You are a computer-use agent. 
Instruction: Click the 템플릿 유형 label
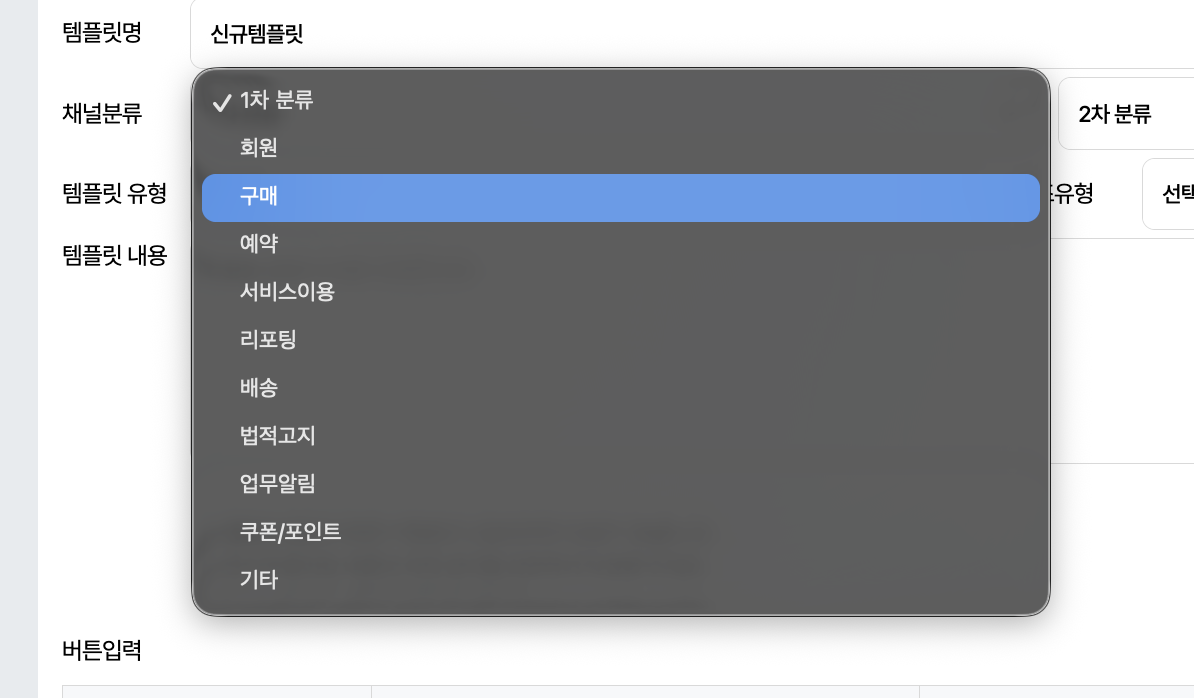[x=114, y=193]
